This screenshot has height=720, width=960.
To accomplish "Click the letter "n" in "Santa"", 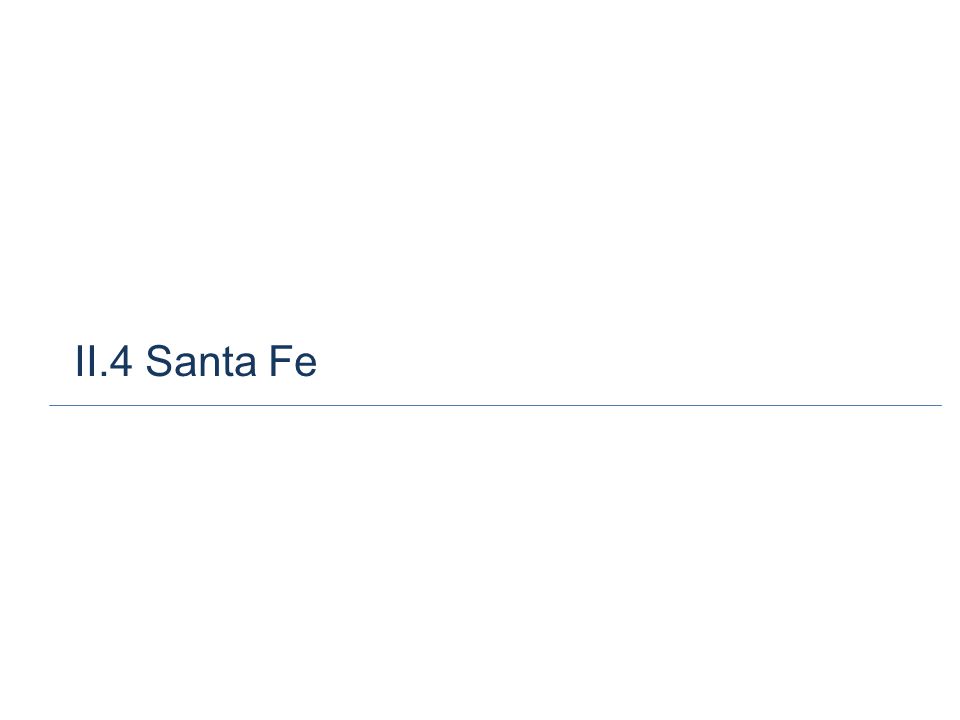I will [208, 366].
